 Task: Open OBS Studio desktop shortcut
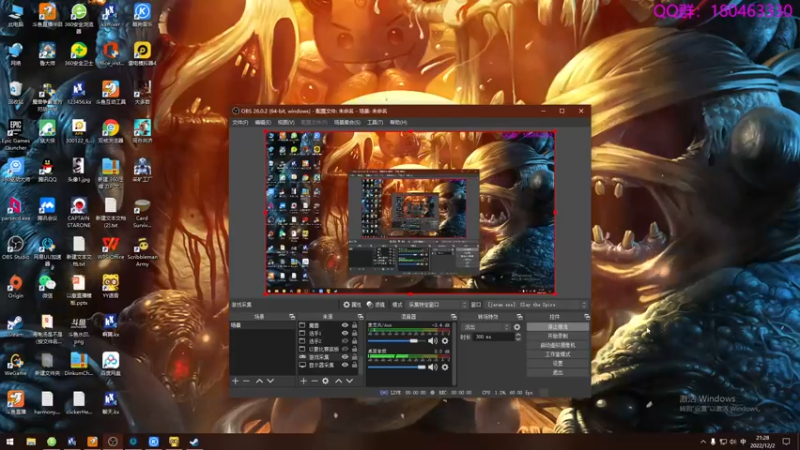point(15,248)
